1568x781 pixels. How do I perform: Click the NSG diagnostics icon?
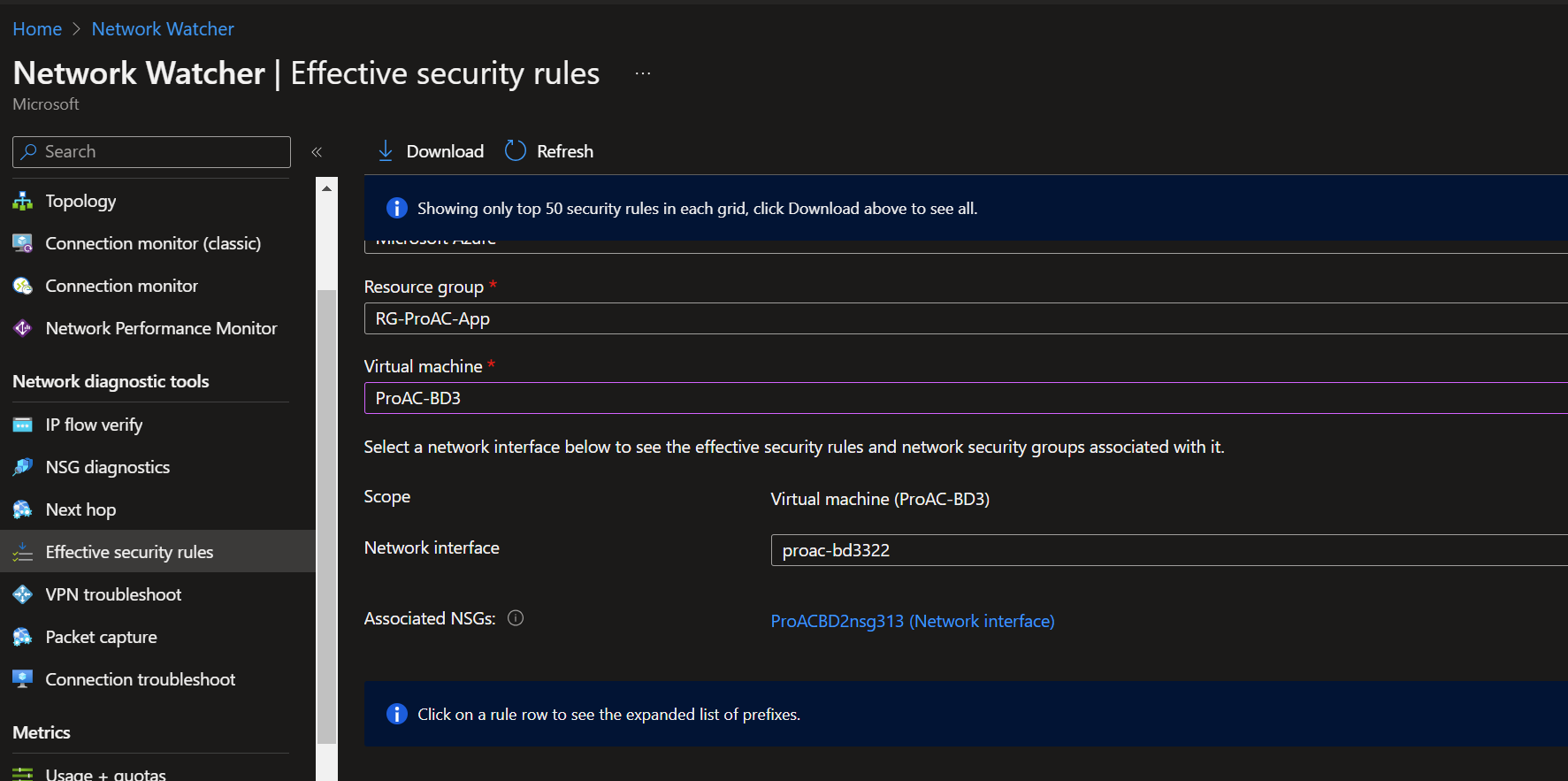22,467
